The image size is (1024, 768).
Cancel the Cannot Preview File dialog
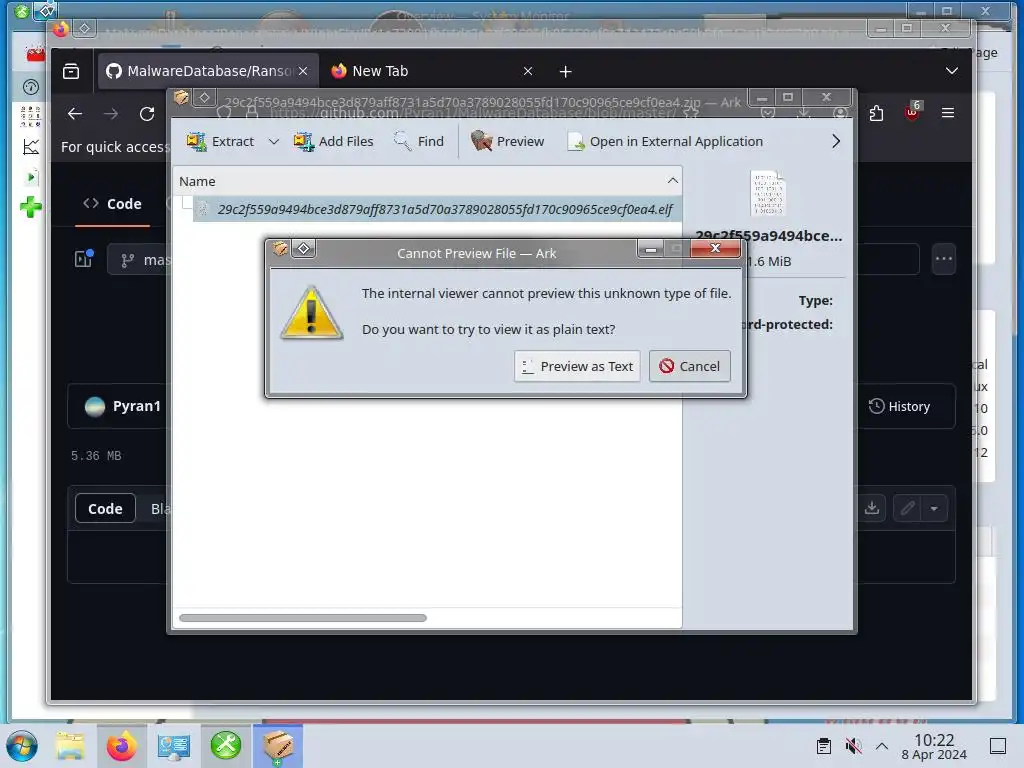[x=690, y=366]
